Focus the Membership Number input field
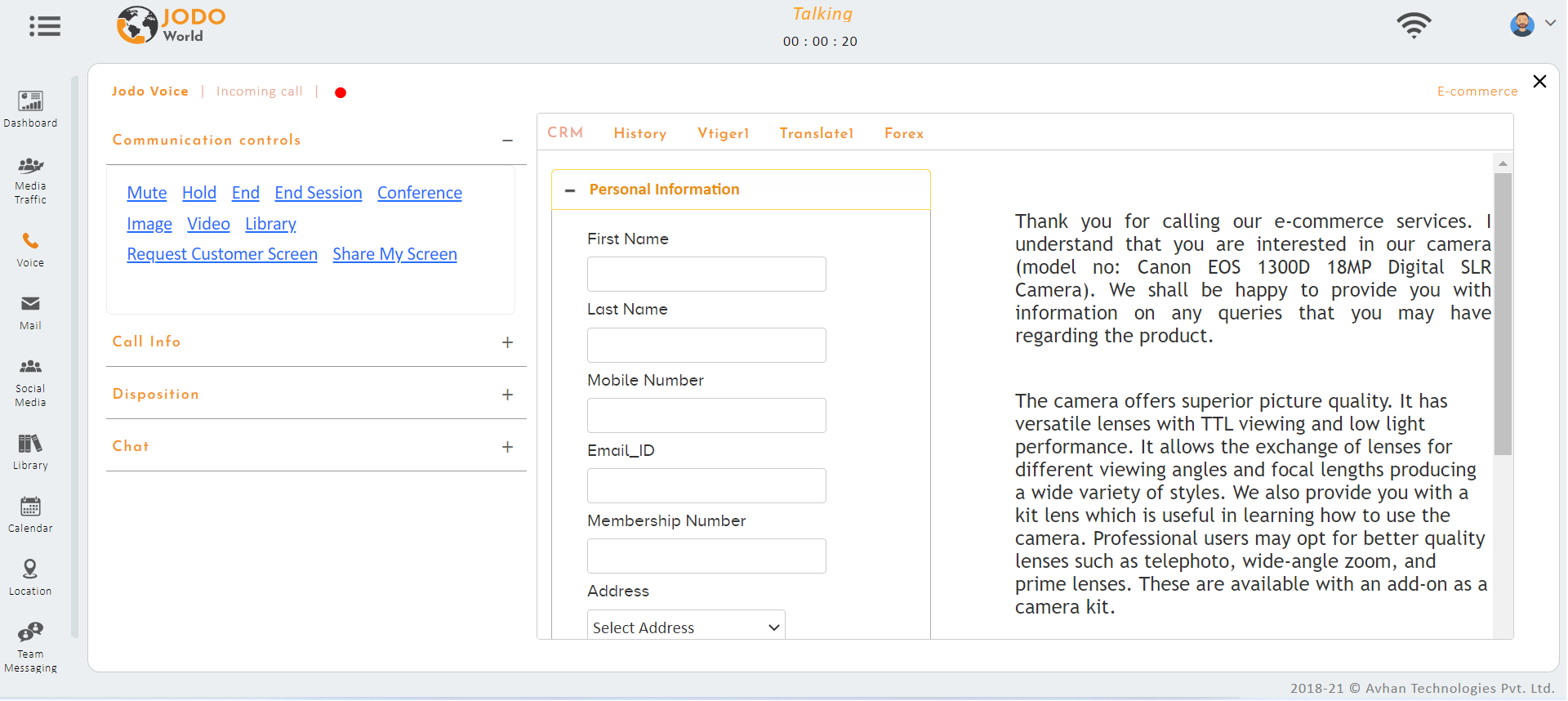 click(706, 556)
